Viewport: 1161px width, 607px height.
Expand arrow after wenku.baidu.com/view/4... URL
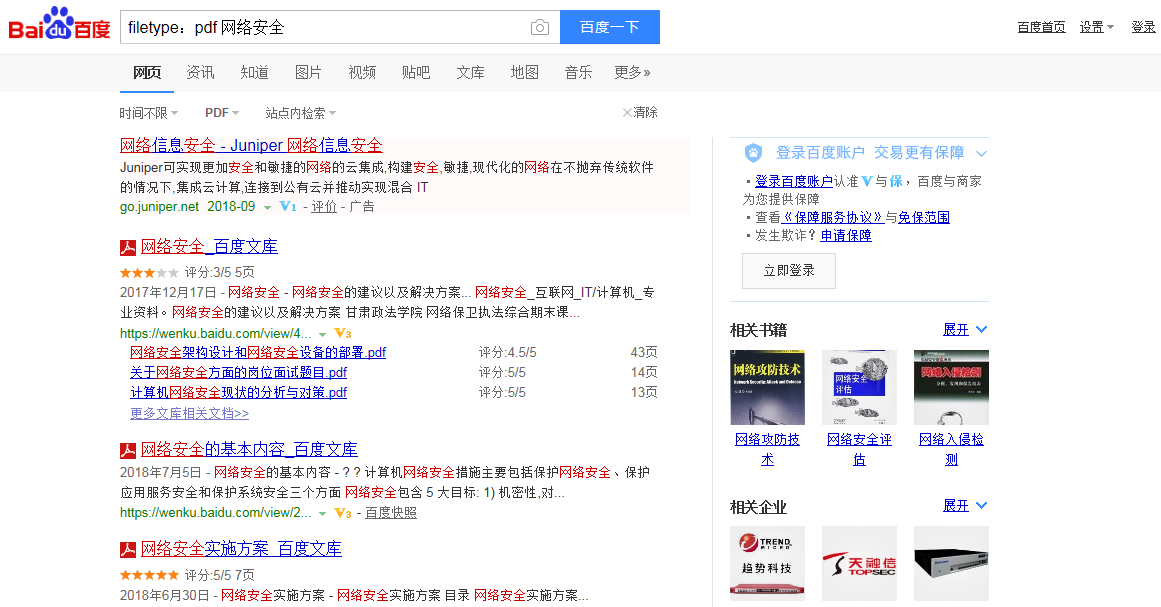pyautogui.click(x=322, y=335)
